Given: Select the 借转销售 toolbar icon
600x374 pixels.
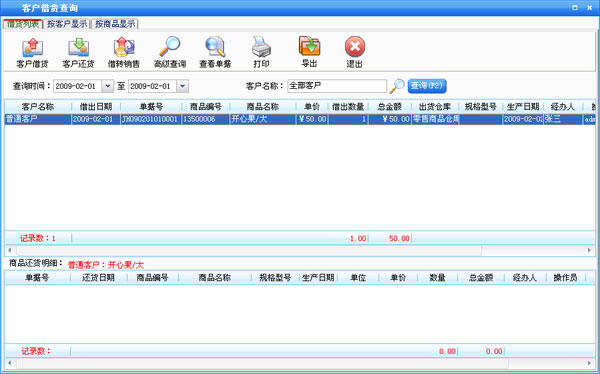Looking at the screenshot, I should pos(124,47).
